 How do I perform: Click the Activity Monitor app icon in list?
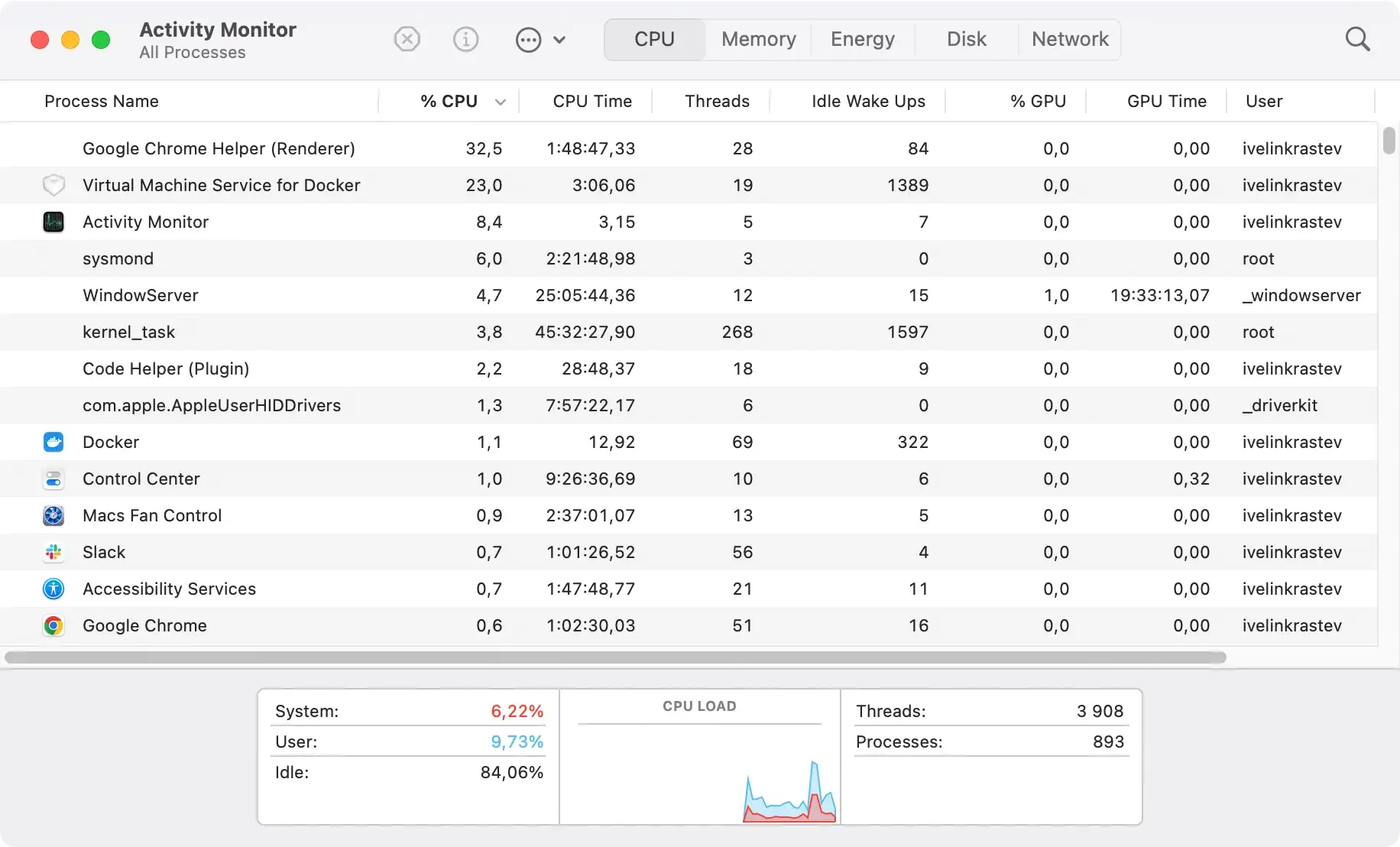(x=53, y=222)
